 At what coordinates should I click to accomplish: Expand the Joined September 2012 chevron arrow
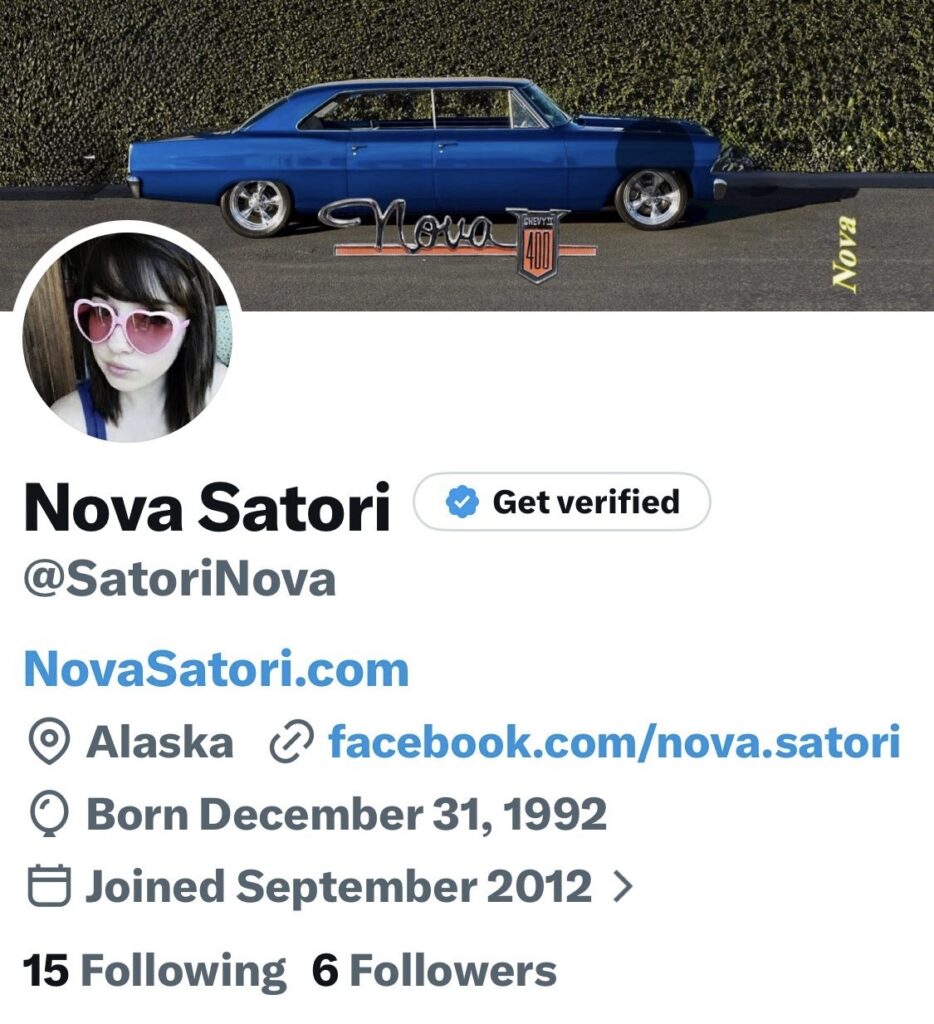tap(624, 886)
